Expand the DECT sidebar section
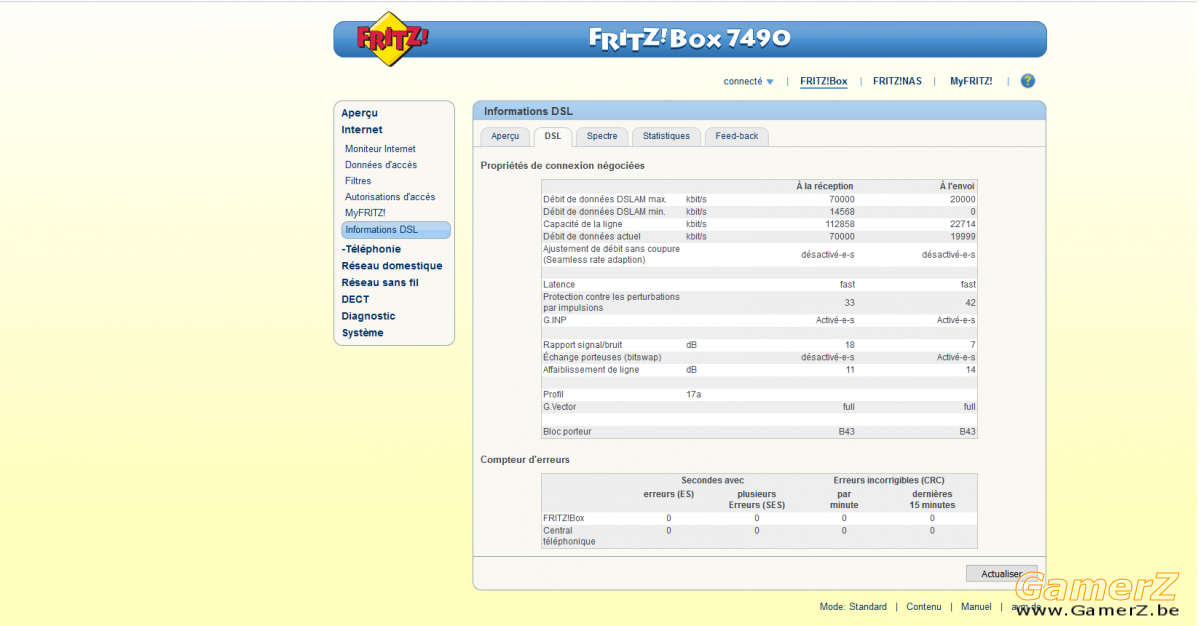1200x626 pixels. pyautogui.click(x=355, y=299)
